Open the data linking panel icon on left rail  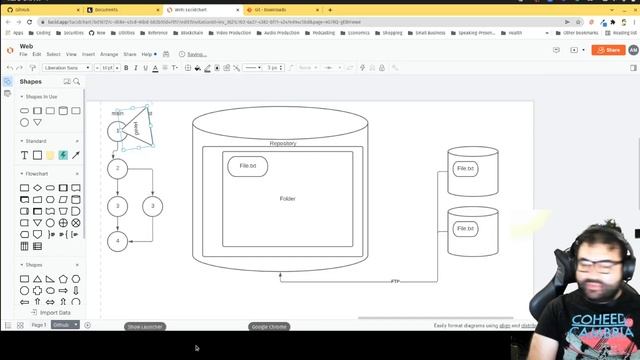[x=7, y=93]
